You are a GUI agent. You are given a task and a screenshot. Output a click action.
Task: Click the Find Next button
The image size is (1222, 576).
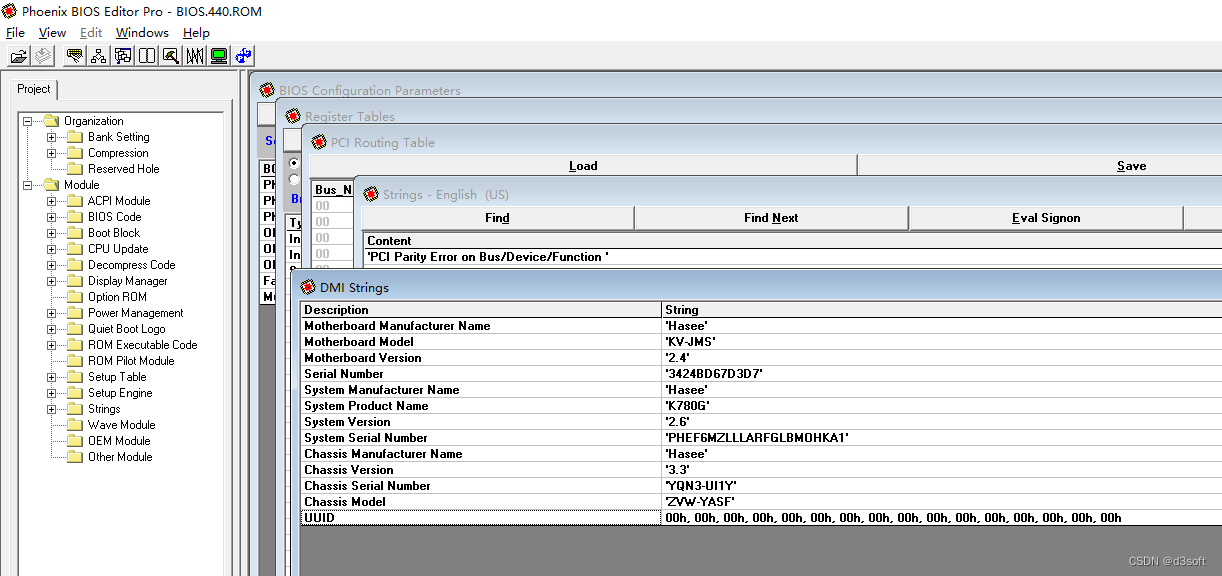point(771,218)
